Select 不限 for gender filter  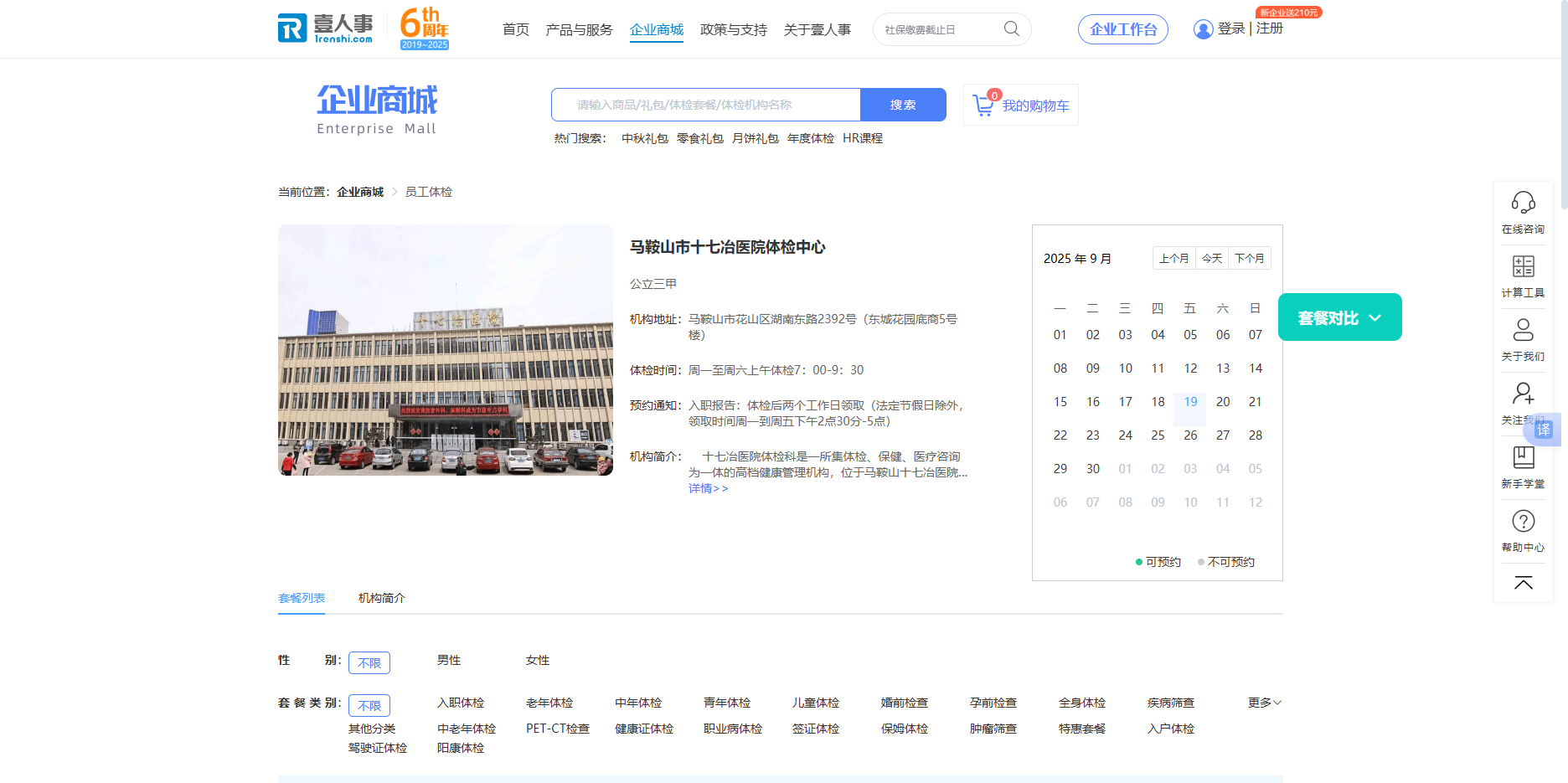(x=369, y=662)
